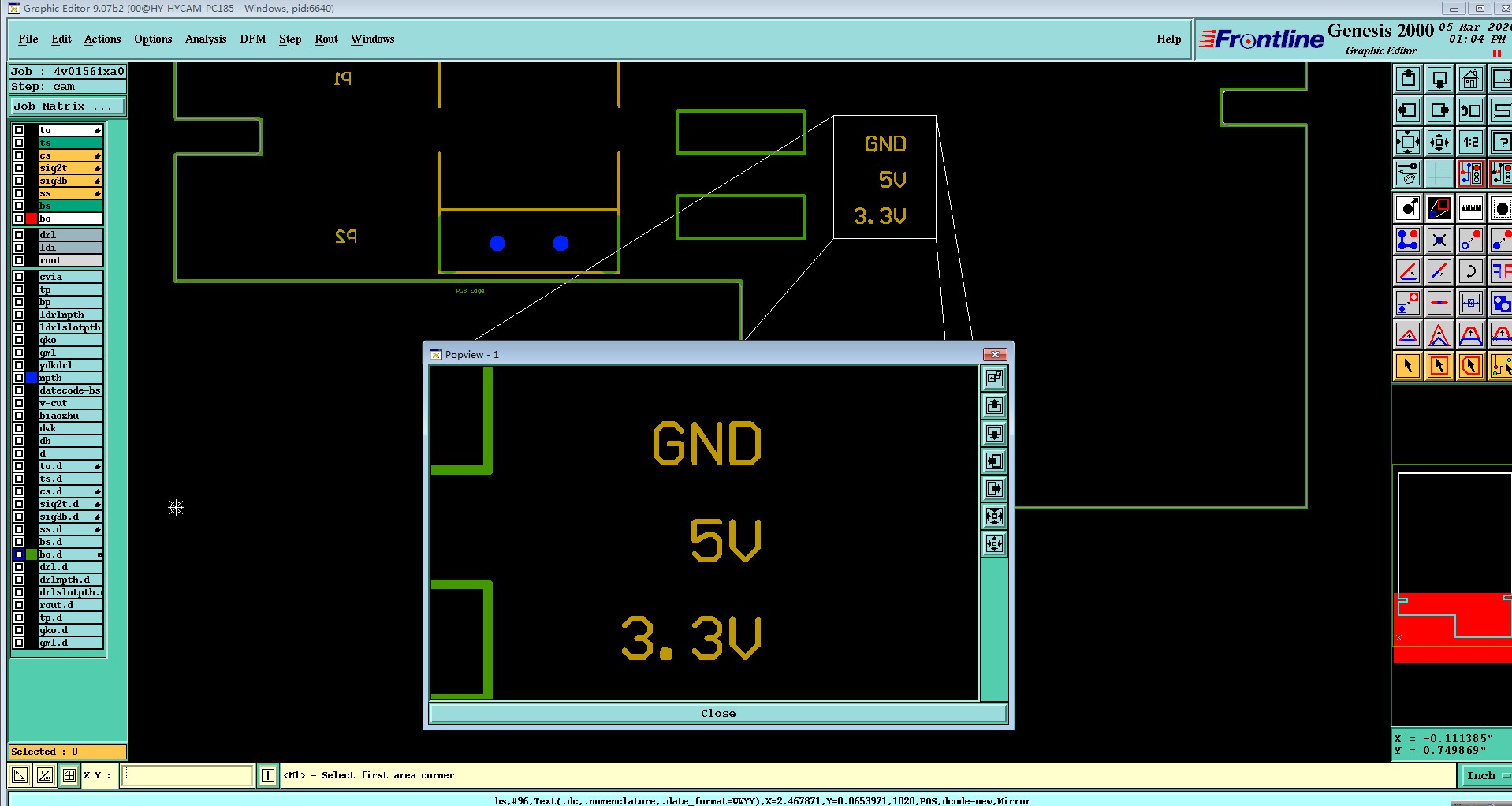This screenshot has height=806, width=1512.
Task: Pan view right in main toolbar
Action: coord(1439,110)
